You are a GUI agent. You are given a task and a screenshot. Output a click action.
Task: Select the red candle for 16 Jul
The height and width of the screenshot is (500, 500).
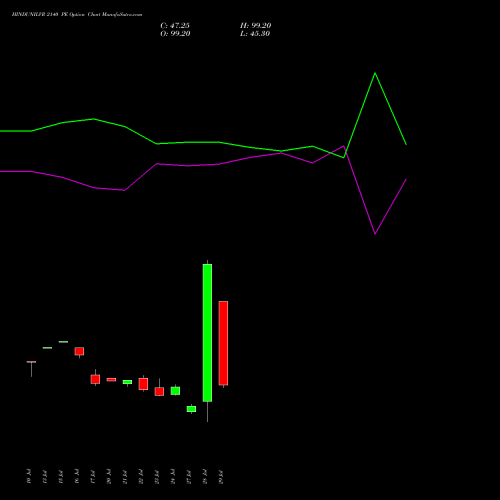coord(79,351)
